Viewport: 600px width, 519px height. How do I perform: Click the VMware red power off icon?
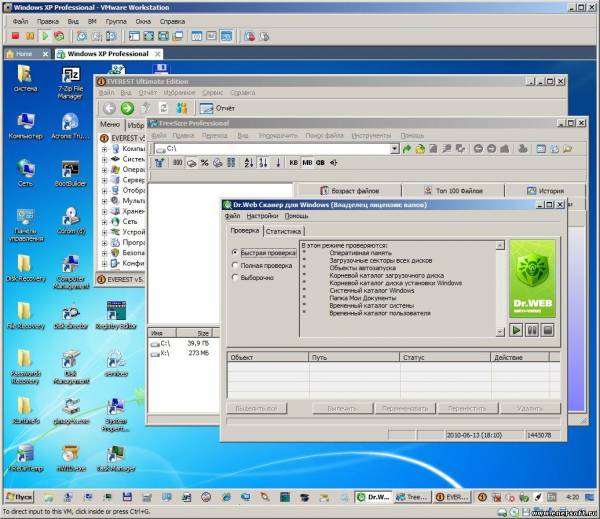pyautogui.click(x=15, y=36)
